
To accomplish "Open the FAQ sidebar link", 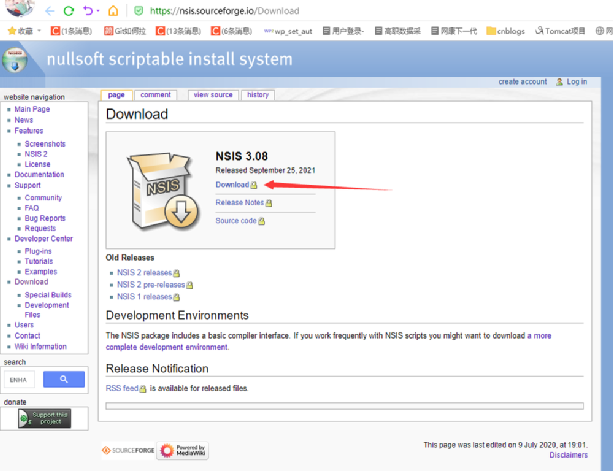I will coord(32,208).
